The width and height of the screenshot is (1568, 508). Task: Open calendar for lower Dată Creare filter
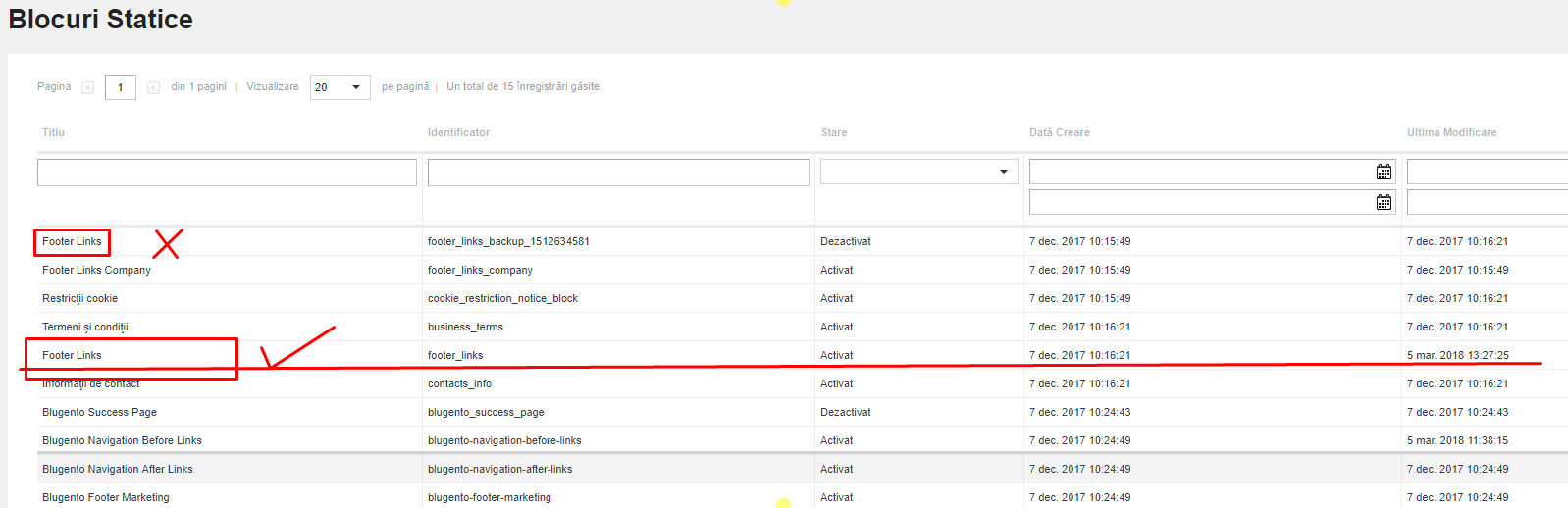1384,202
